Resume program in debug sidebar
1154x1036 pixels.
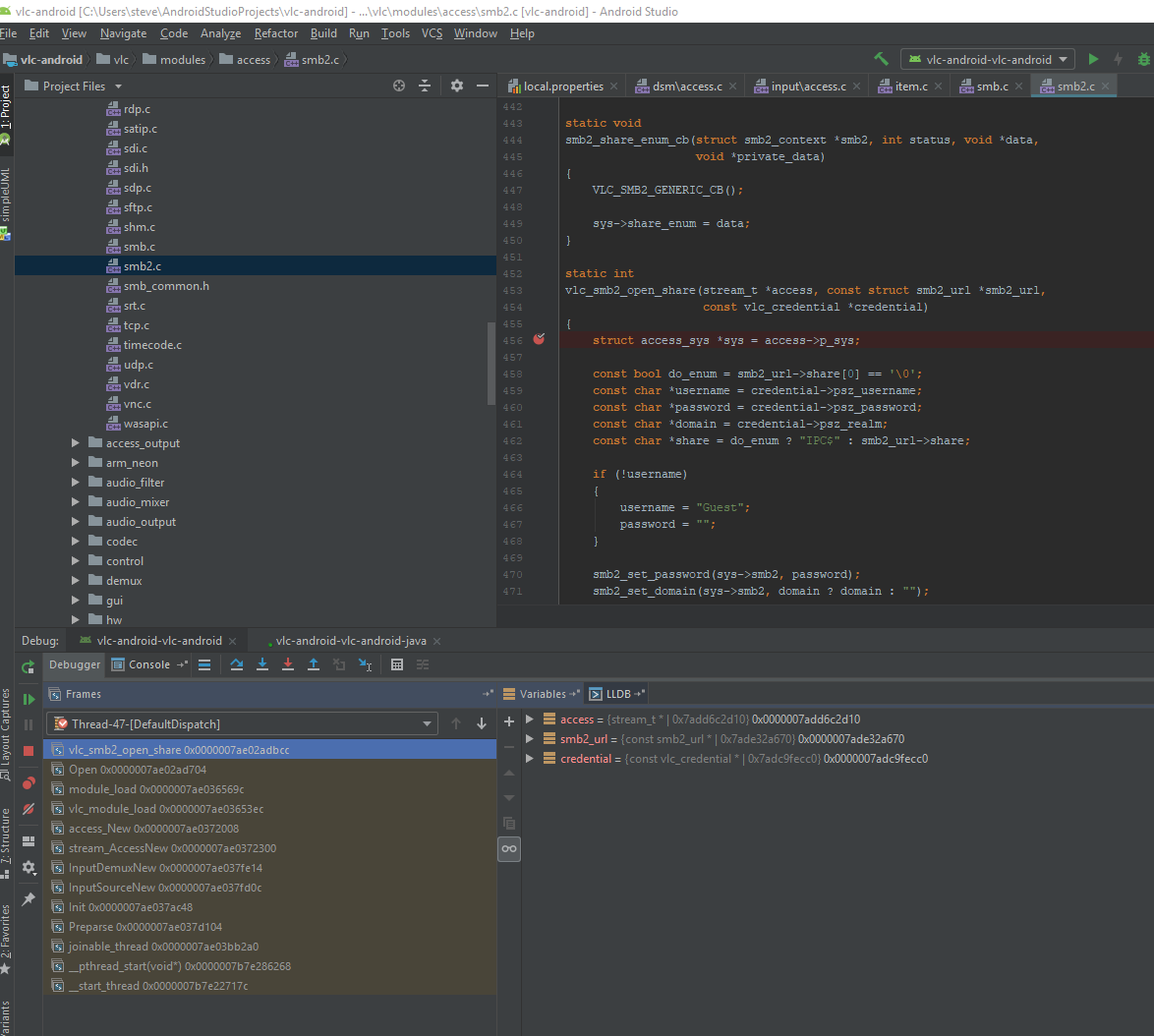tap(29, 699)
